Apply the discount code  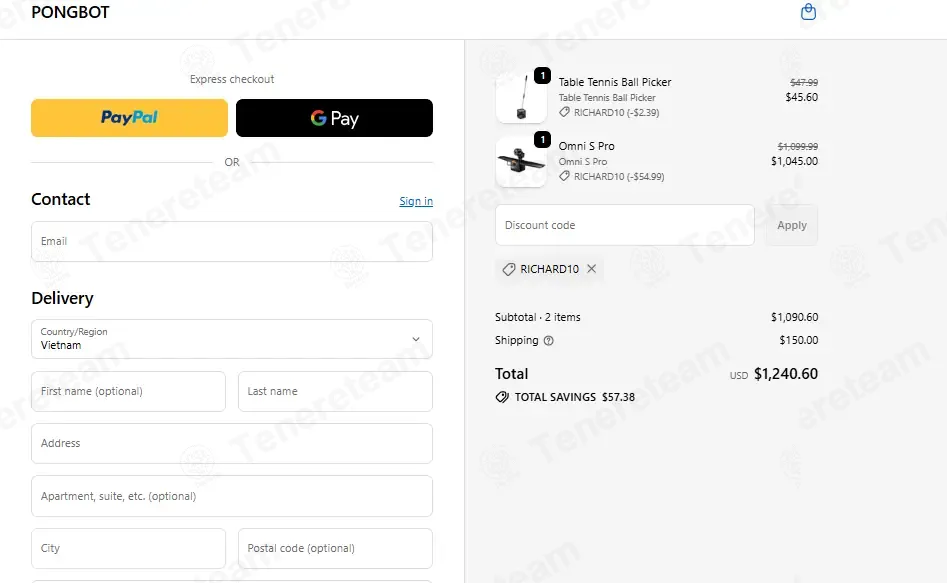coord(792,225)
